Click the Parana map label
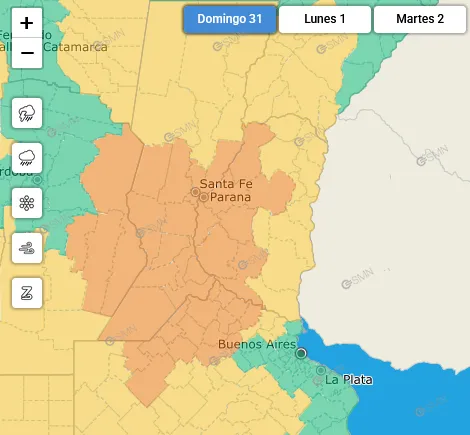The width and height of the screenshot is (470, 435). pyautogui.click(x=230, y=197)
